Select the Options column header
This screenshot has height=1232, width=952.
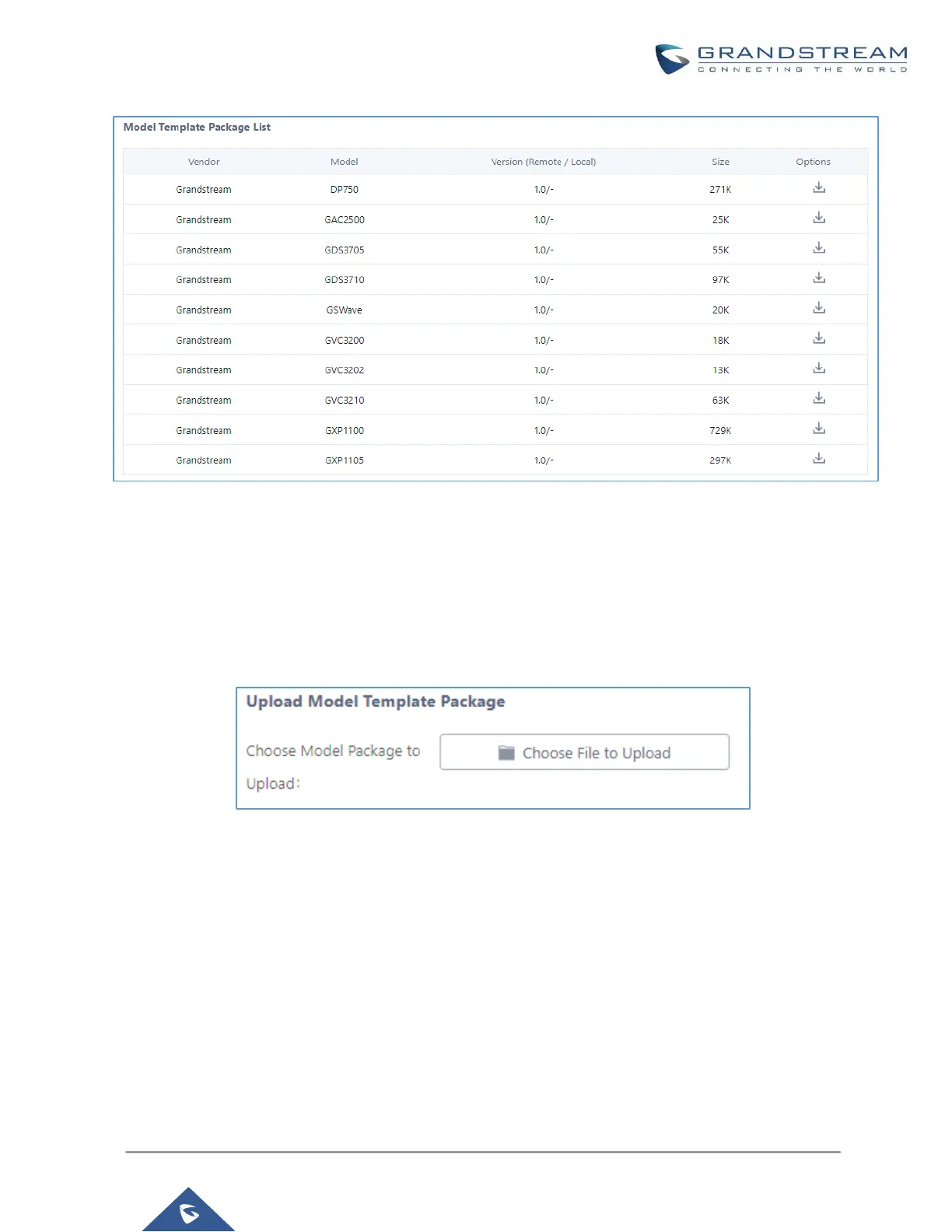coord(814,162)
